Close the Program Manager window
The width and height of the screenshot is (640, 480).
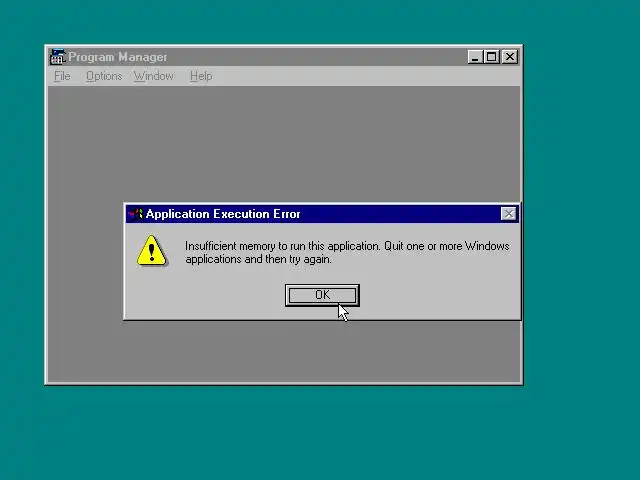[x=510, y=57]
